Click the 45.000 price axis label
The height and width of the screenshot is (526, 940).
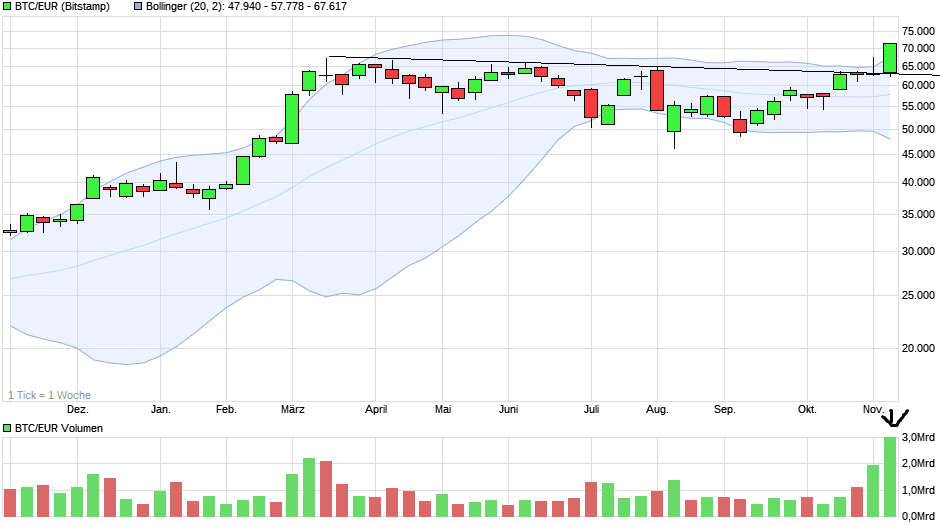click(x=918, y=154)
